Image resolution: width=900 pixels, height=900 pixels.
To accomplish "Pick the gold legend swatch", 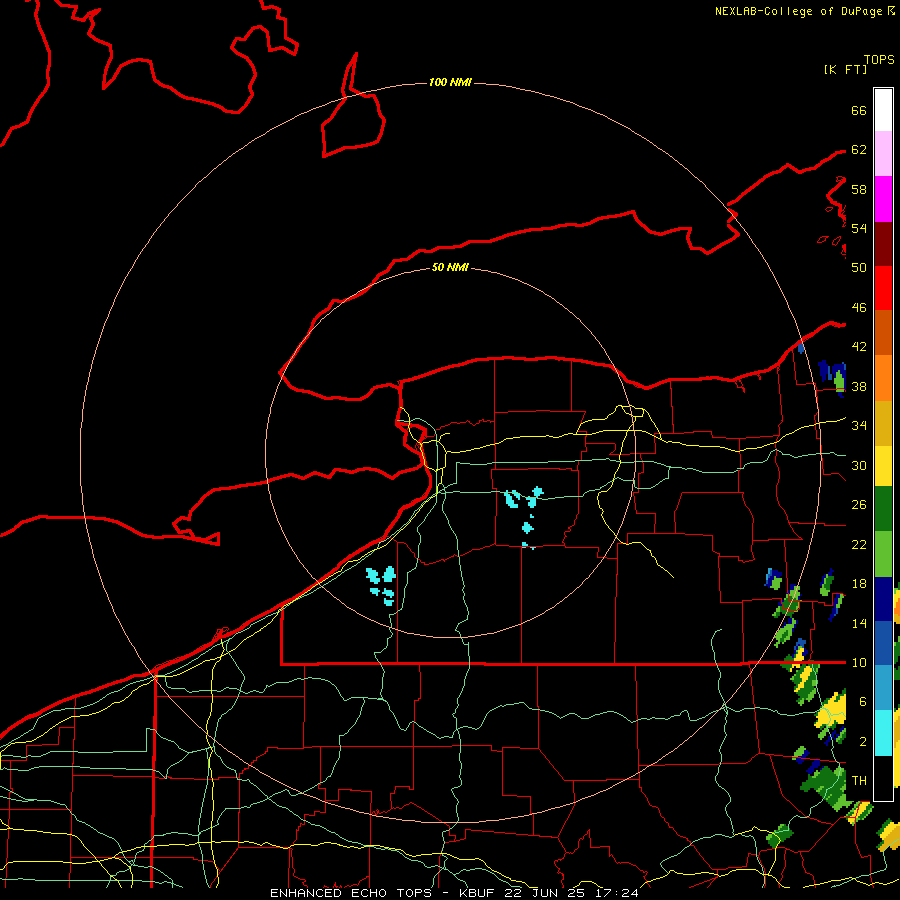I will (883, 423).
